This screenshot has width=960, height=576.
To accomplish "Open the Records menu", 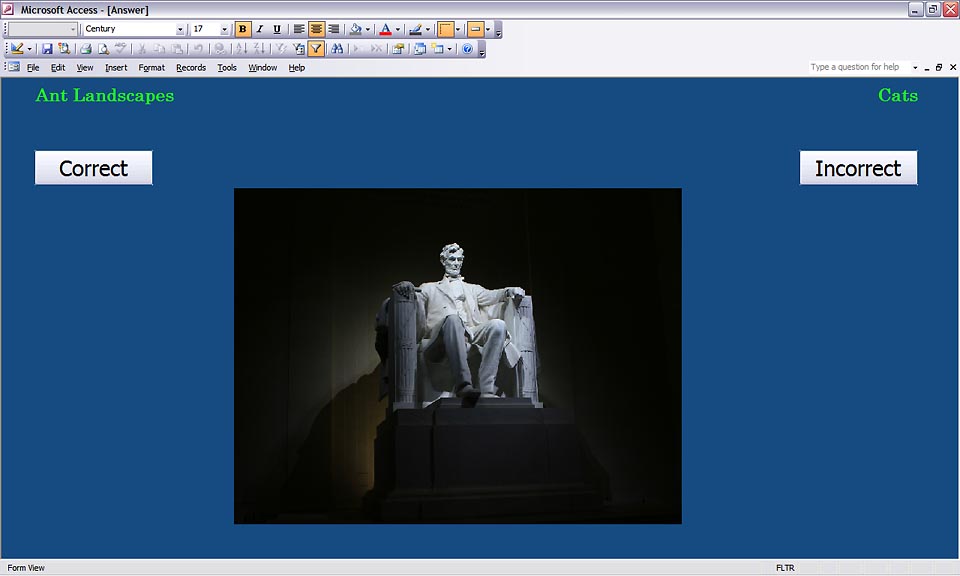I will 190,68.
